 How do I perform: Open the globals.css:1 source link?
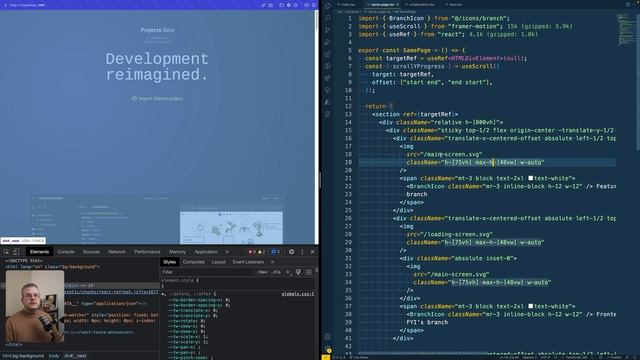[298, 294]
